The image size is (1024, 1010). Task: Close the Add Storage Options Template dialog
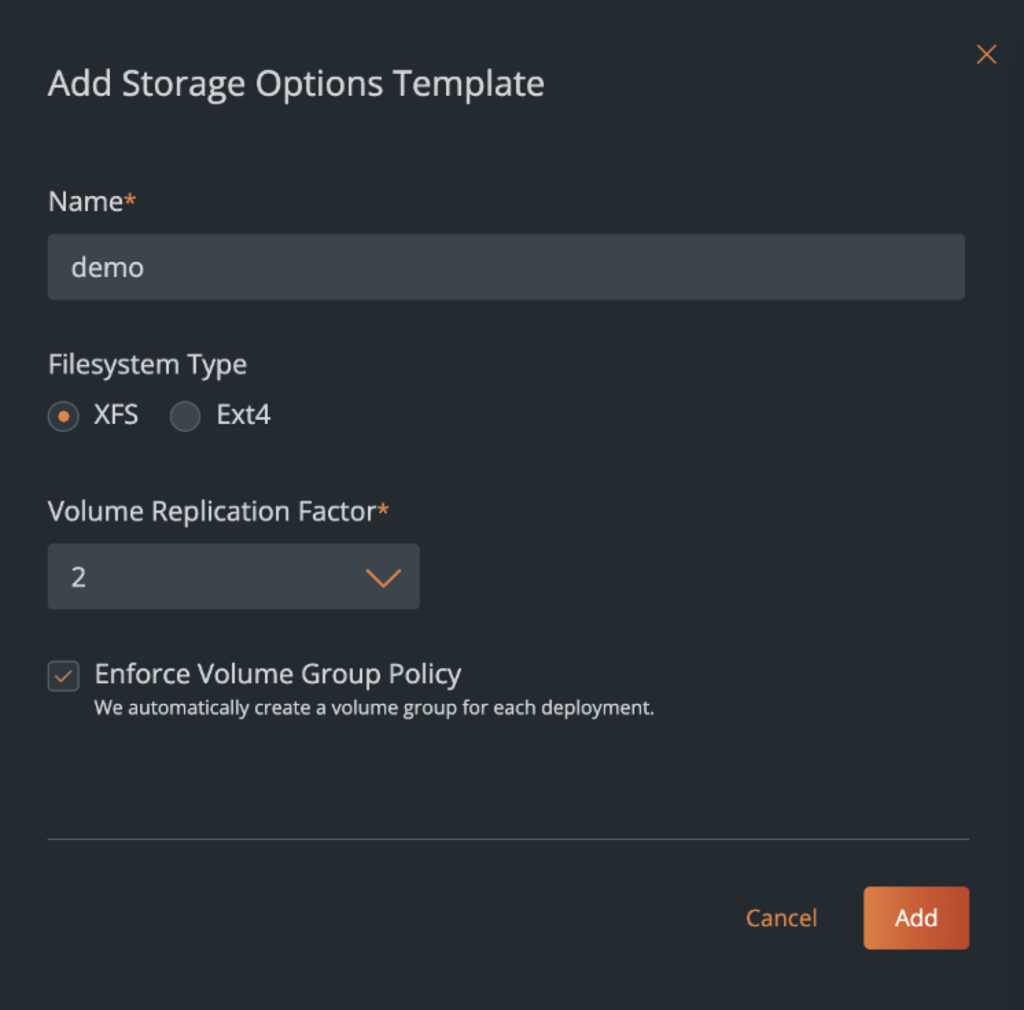tap(986, 54)
